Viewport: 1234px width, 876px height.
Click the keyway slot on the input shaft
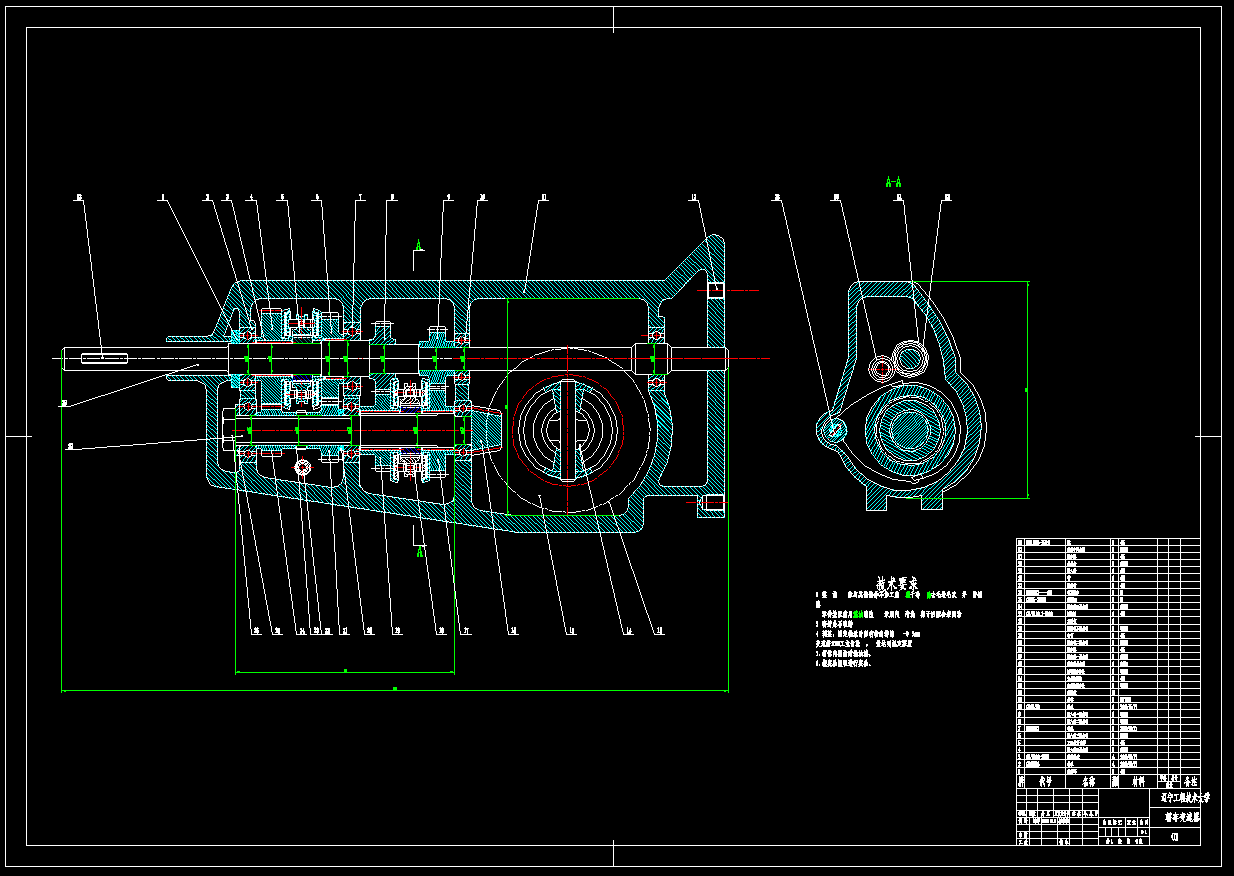point(104,358)
